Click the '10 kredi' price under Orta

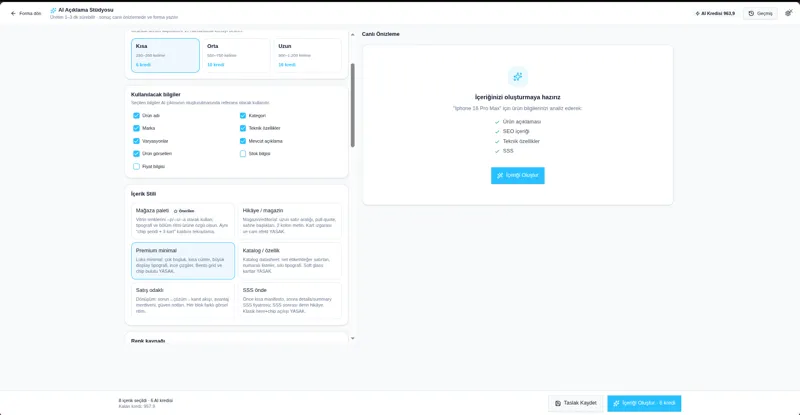click(x=215, y=65)
